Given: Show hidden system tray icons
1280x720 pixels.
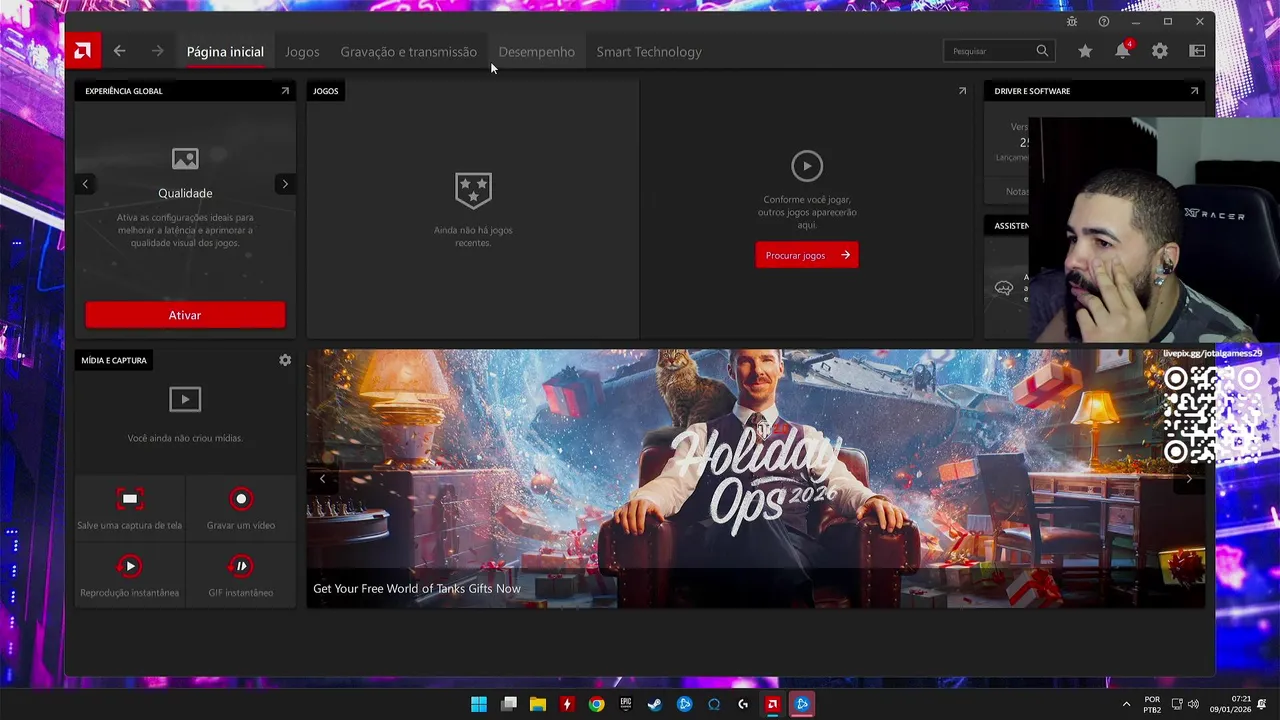Looking at the screenshot, I should [1126, 704].
